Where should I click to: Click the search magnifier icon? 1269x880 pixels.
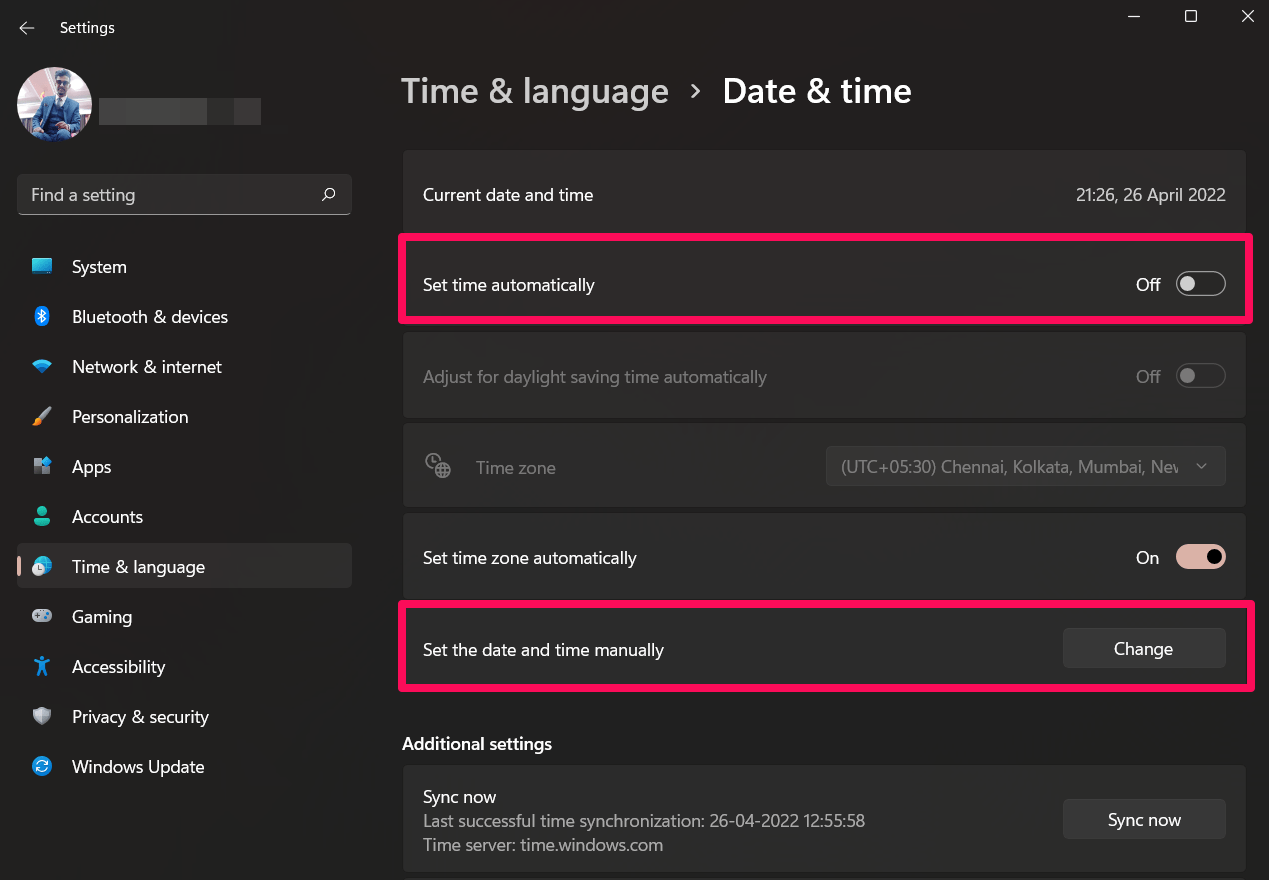click(328, 195)
